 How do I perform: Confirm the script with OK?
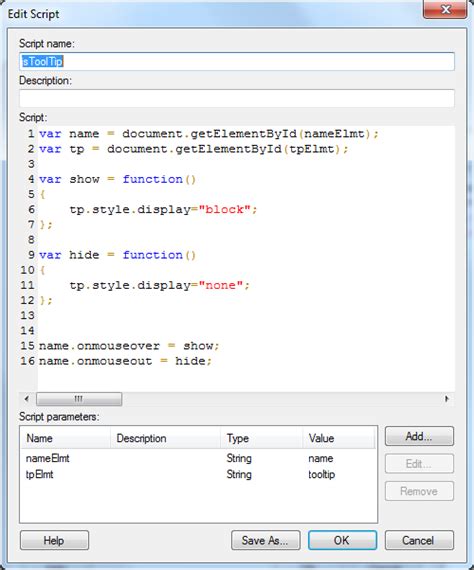[x=342, y=540]
